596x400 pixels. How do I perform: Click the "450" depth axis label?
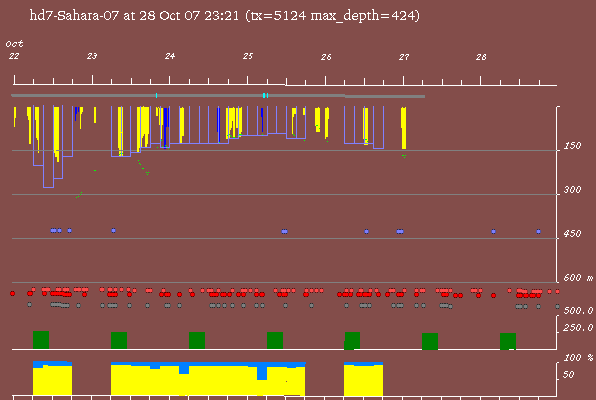(572, 233)
